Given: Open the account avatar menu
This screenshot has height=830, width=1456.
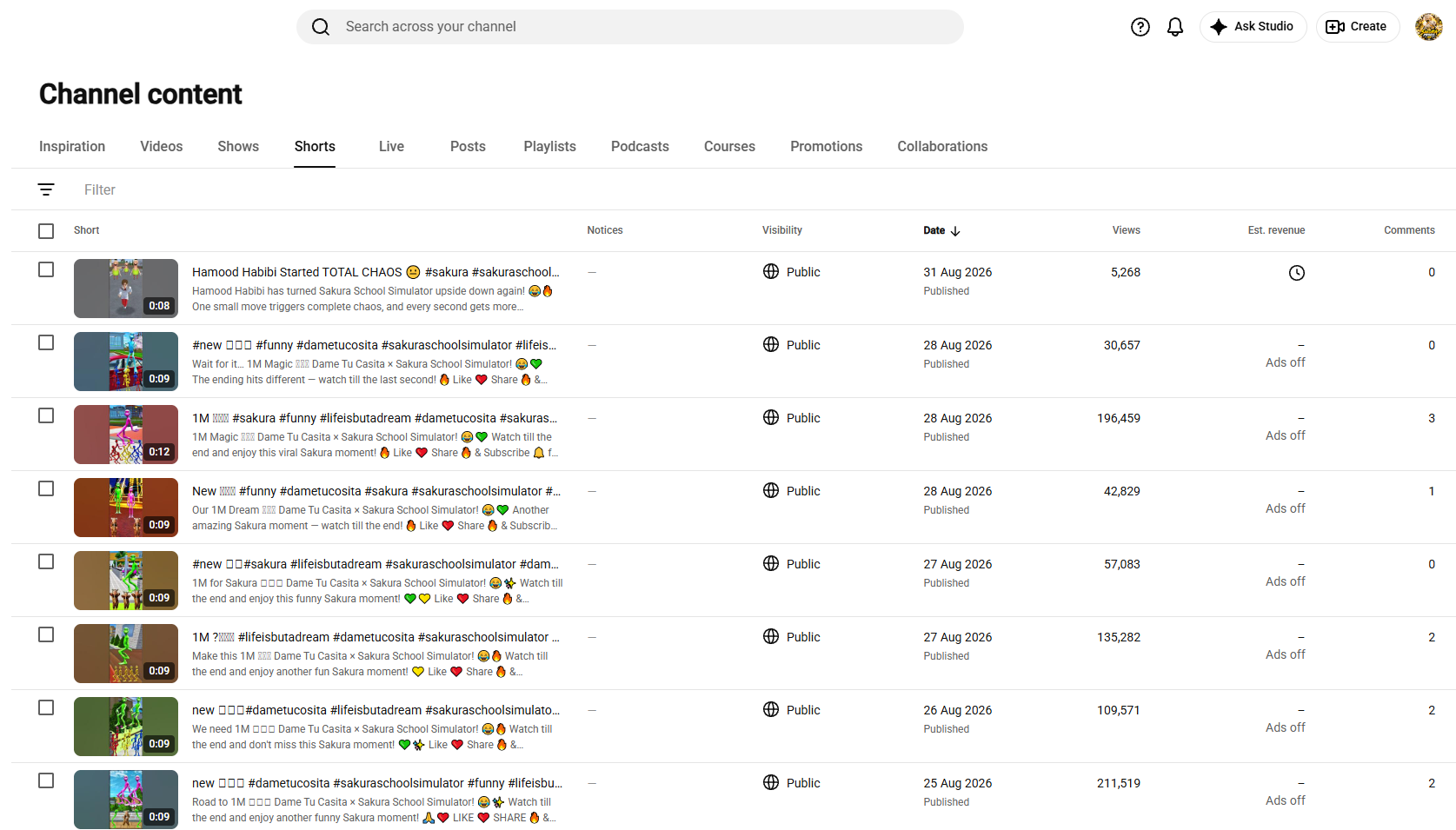Looking at the screenshot, I should [x=1428, y=27].
